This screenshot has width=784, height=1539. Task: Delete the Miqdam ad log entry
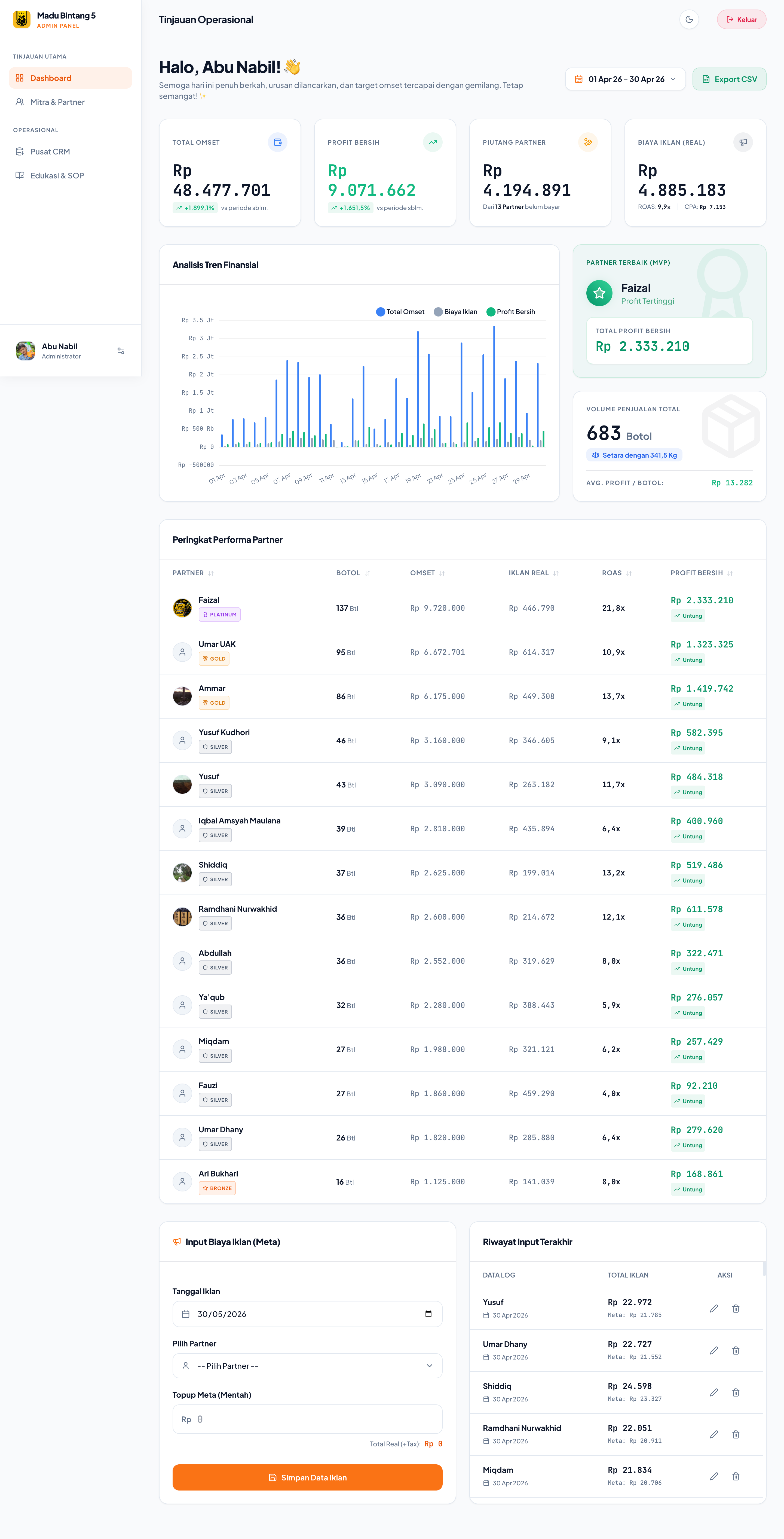(x=736, y=1476)
